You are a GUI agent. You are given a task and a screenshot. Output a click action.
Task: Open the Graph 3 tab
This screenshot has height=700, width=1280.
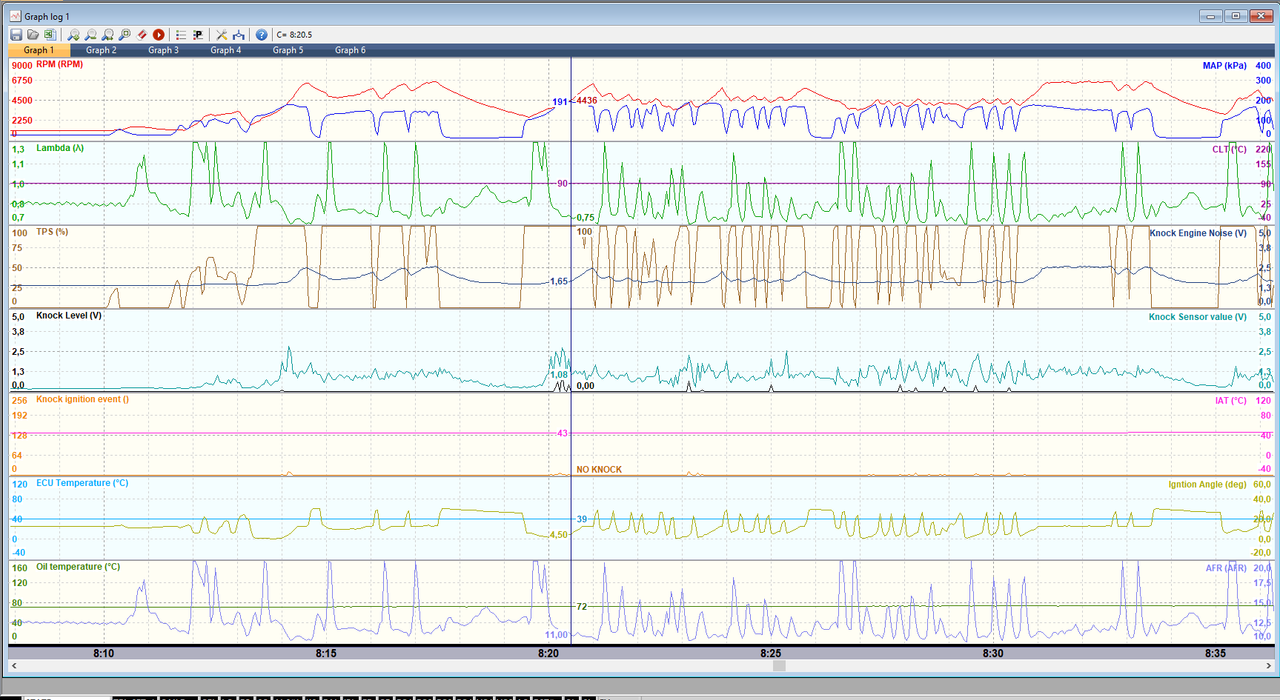(163, 50)
